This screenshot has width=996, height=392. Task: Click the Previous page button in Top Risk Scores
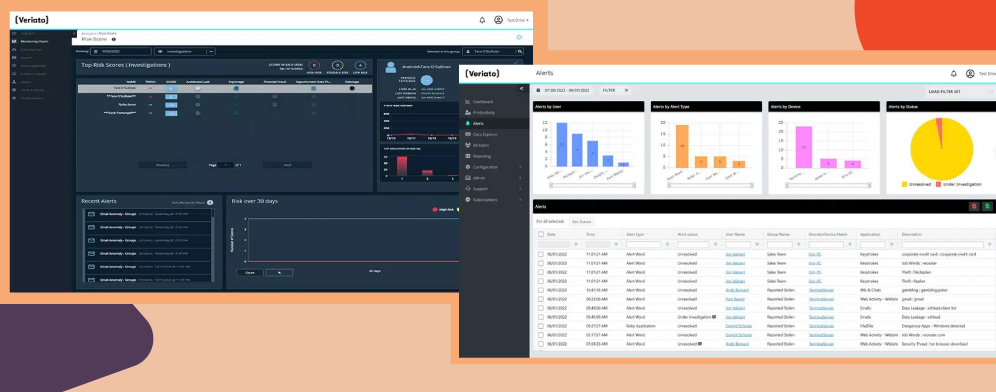point(163,165)
